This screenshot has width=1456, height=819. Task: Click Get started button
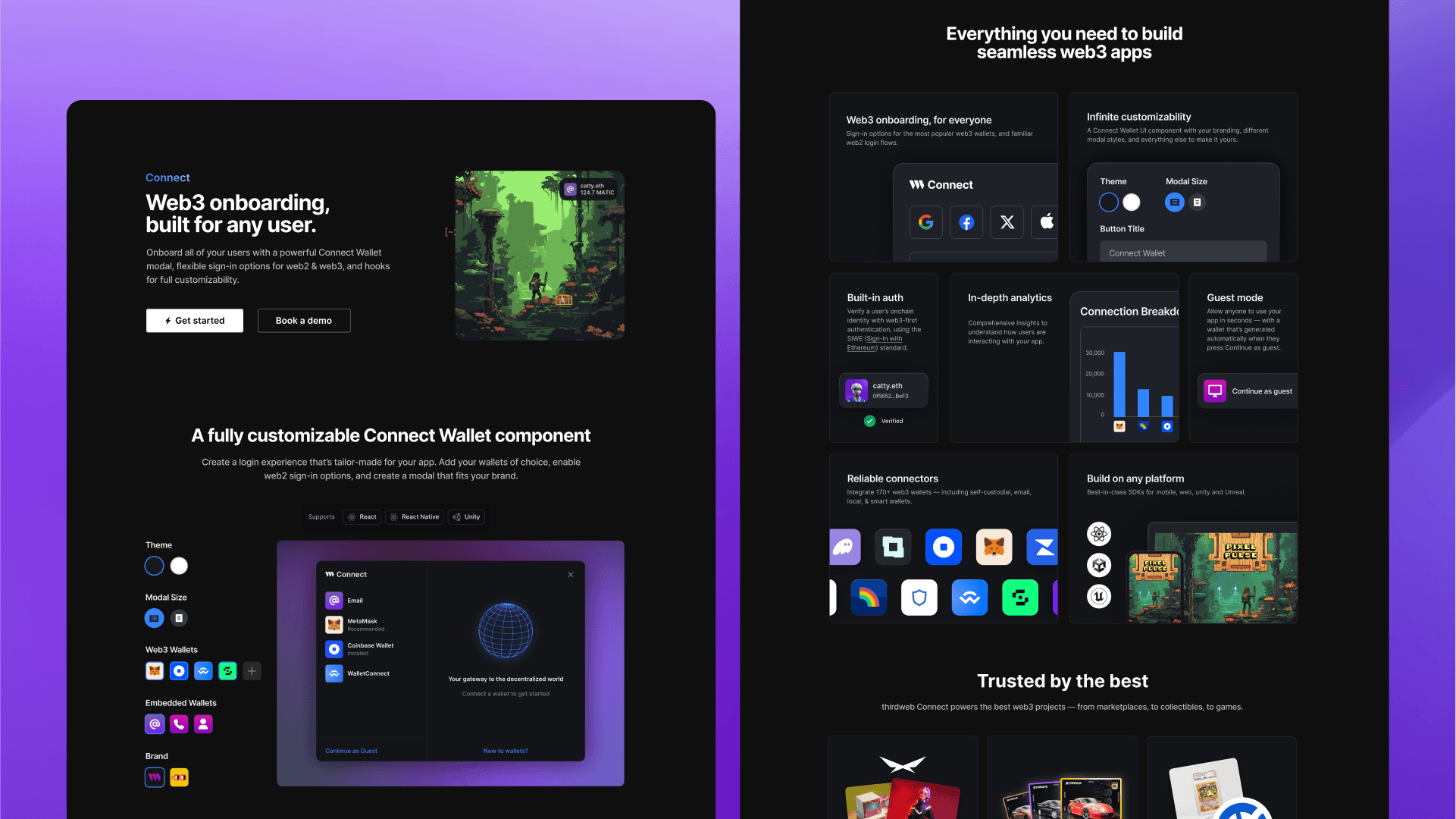pos(194,320)
